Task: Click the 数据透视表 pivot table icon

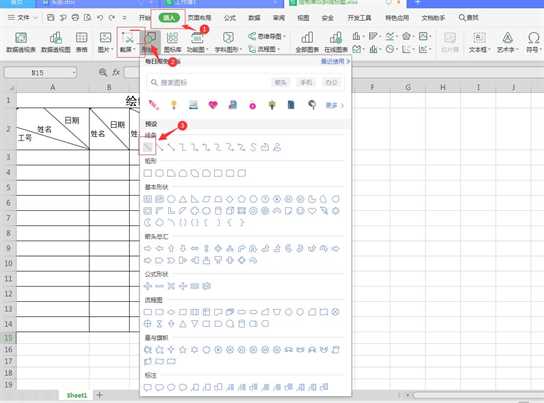Action: click(x=21, y=42)
